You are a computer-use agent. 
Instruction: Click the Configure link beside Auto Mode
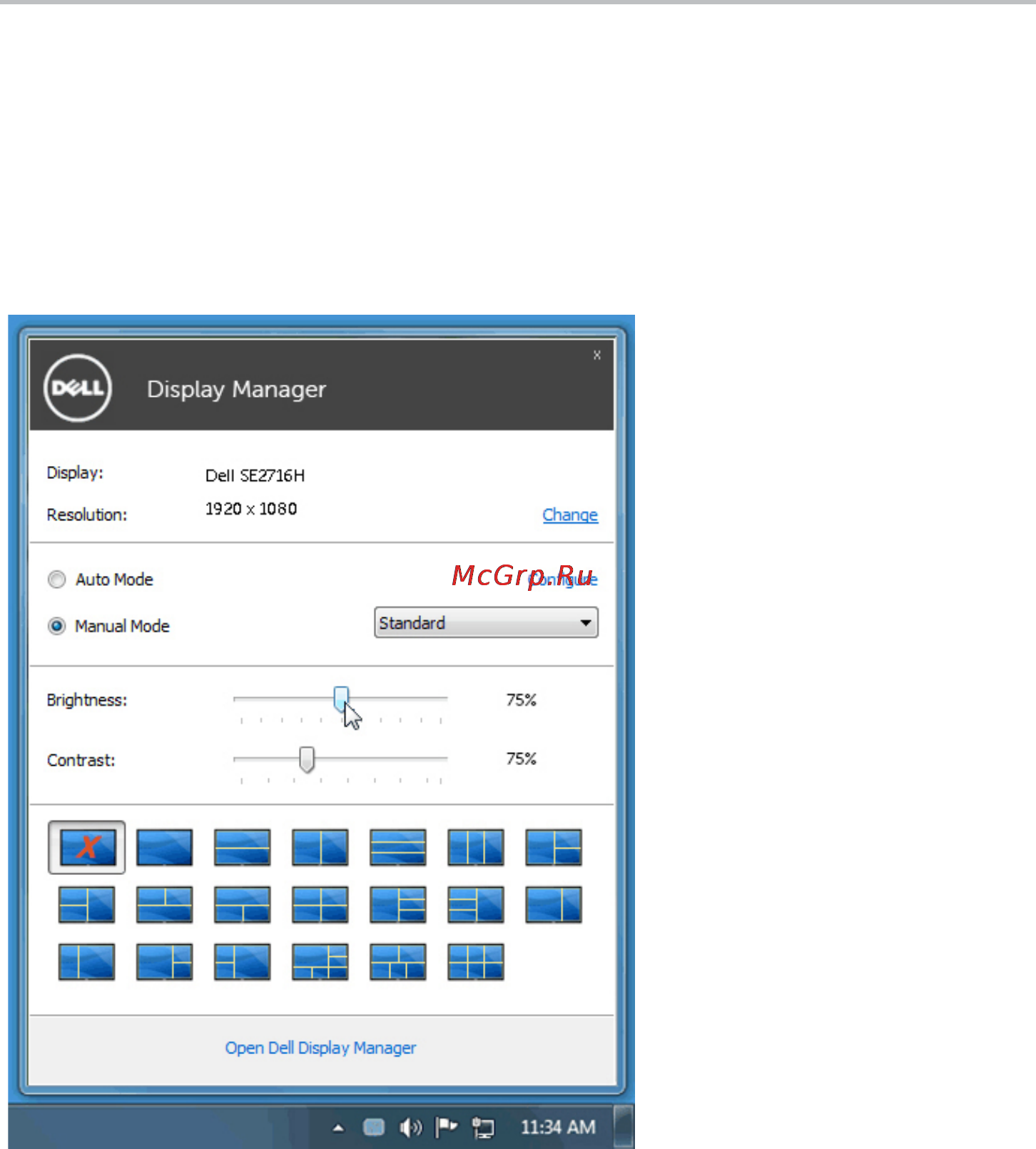(x=562, y=579)
